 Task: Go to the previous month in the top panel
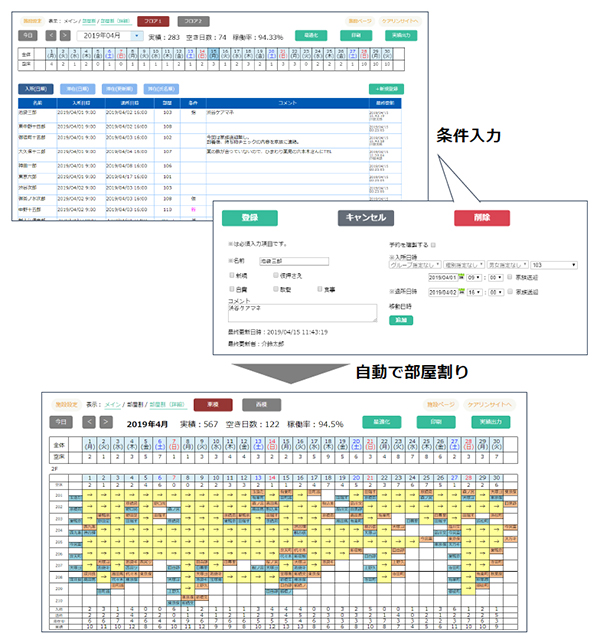click(x=52, y=34)
